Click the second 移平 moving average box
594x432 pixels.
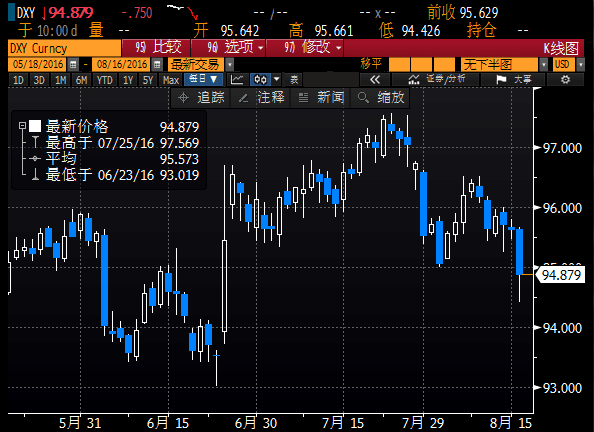tap(422, 65)
